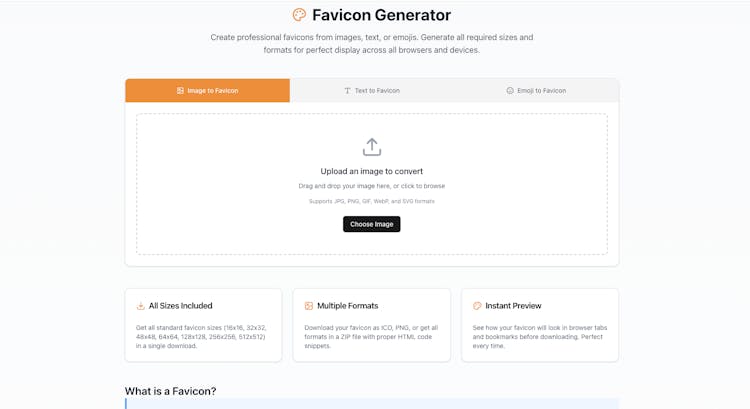Select the Emoji to Favicon tab
This screenshot has height=409, width=750.
tap(537, 91)
